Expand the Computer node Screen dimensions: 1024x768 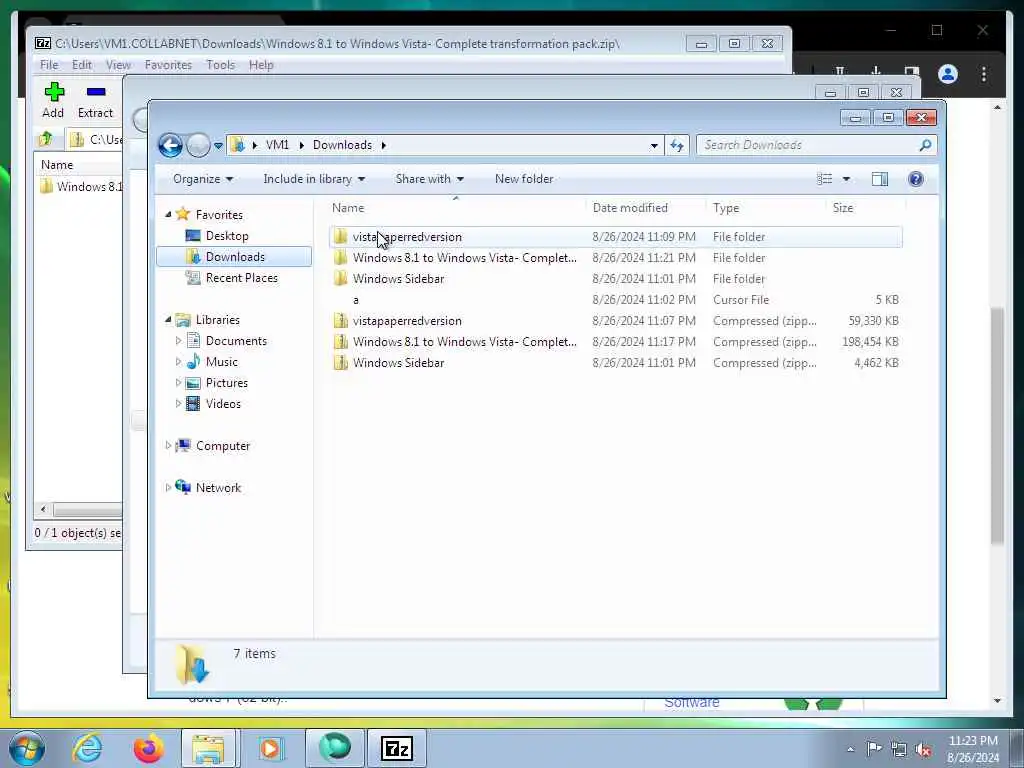point(168,445)
